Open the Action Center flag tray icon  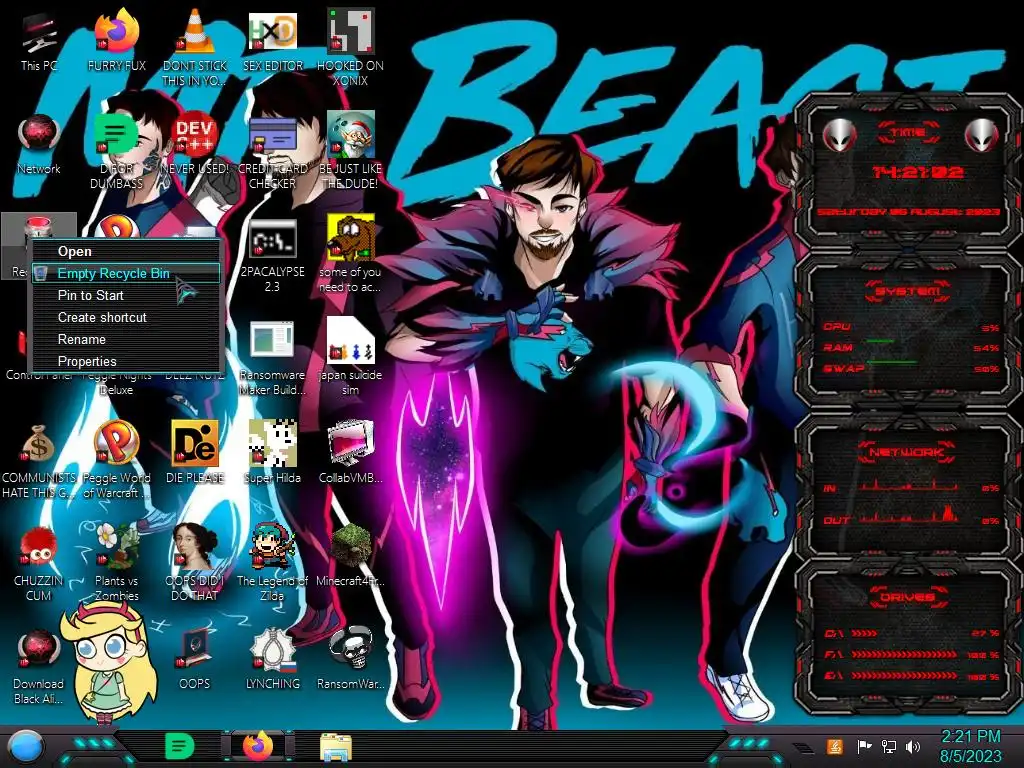[x=864, y=746]
